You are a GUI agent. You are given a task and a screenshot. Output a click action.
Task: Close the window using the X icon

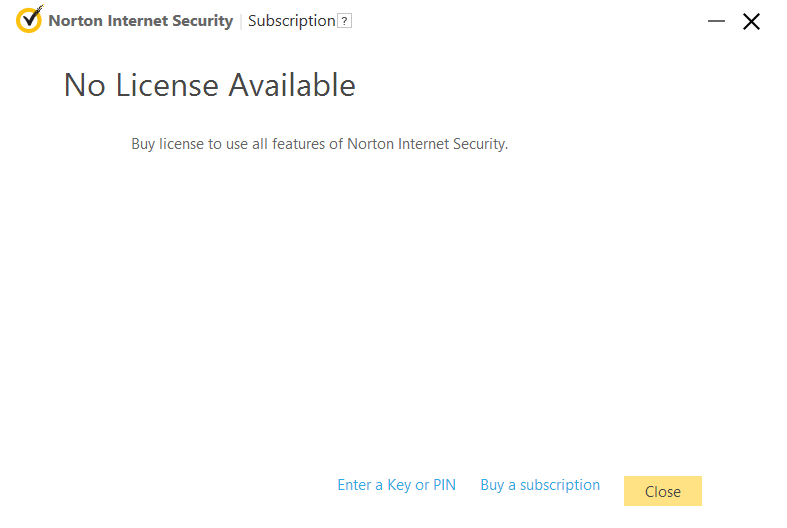click(751, 22)
